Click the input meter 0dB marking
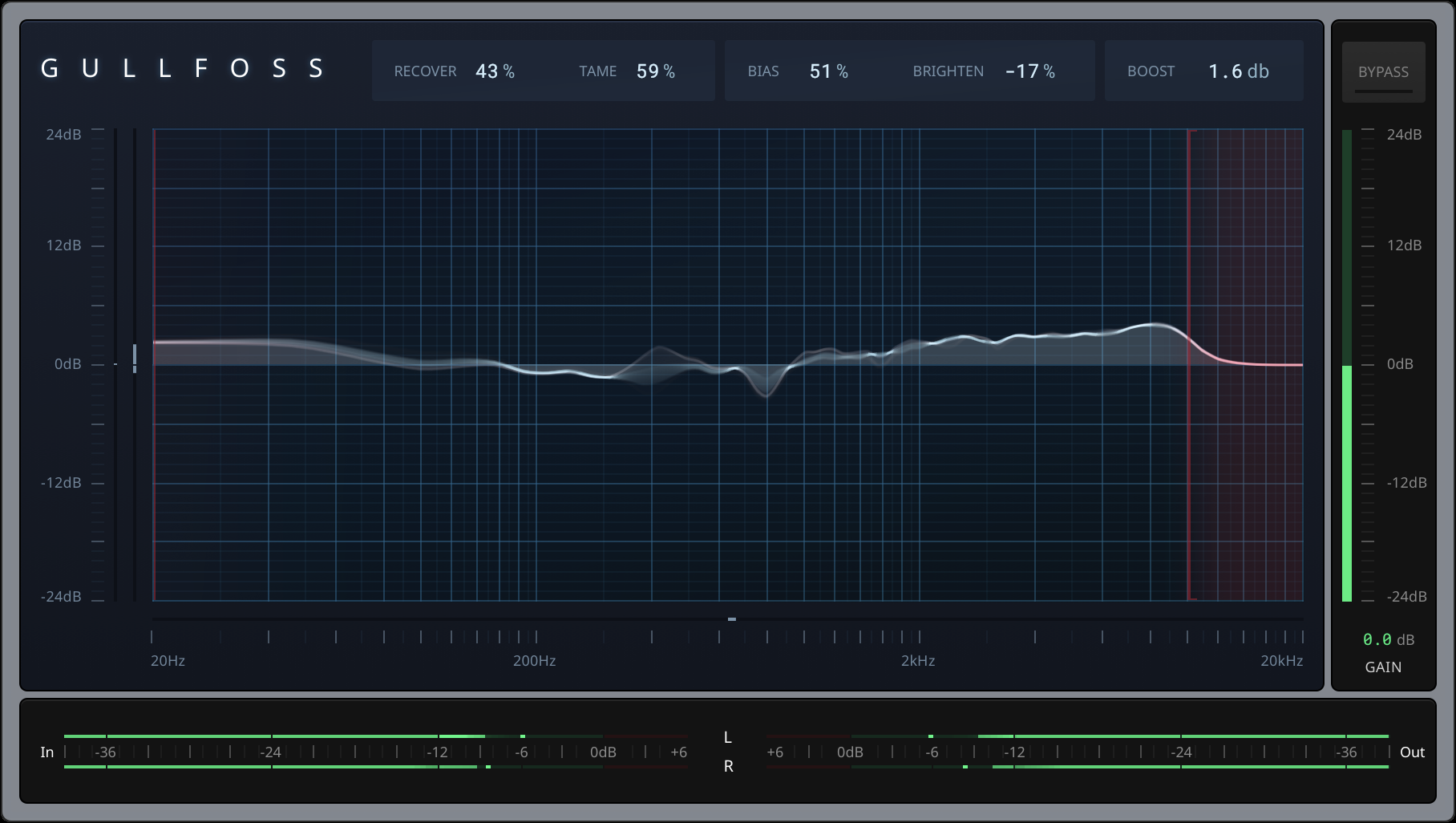1456x823 pixels. pyautogui.click(x=603, y=752)
